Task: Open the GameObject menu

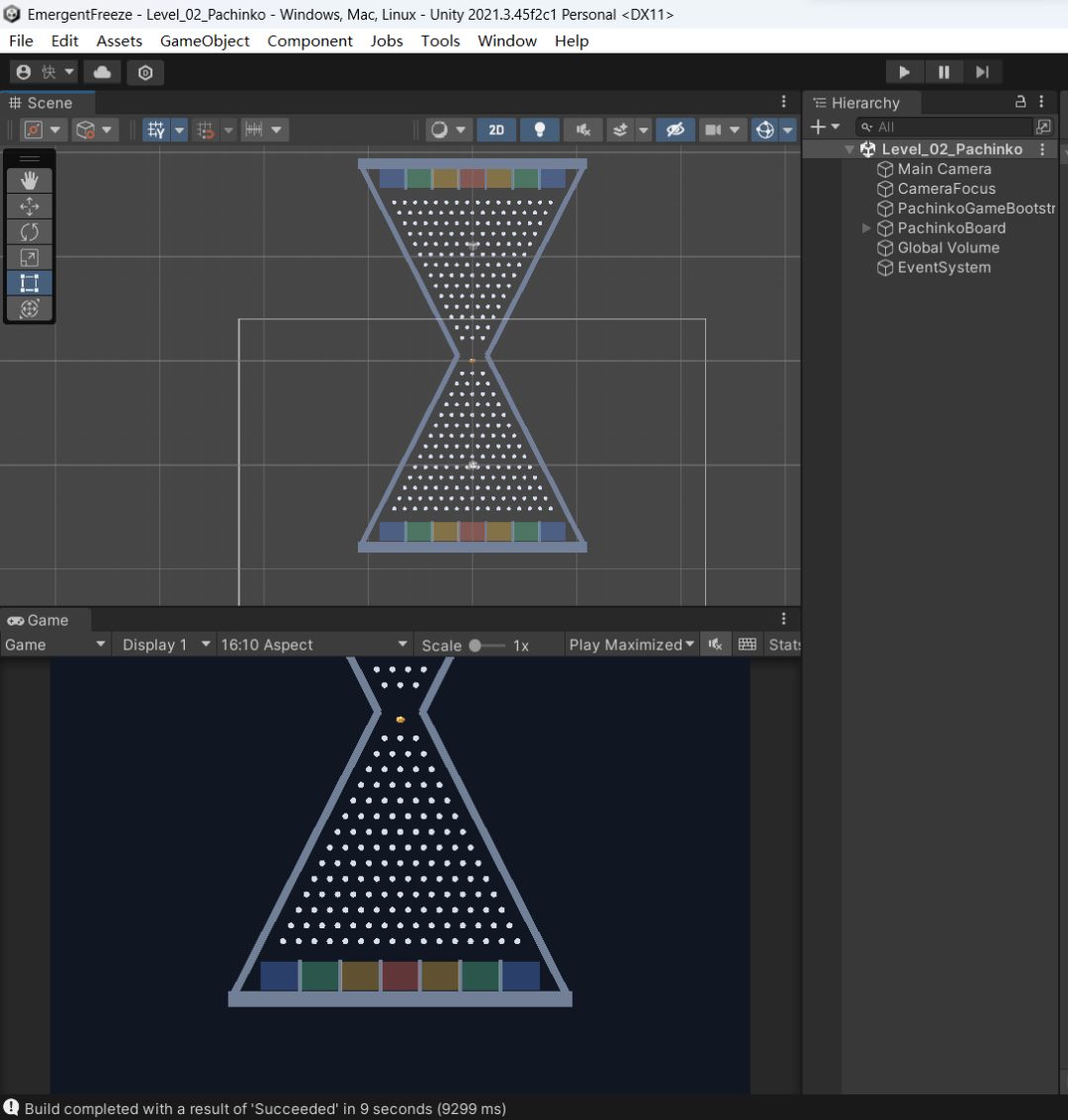Action: click(x=205, y=41)
